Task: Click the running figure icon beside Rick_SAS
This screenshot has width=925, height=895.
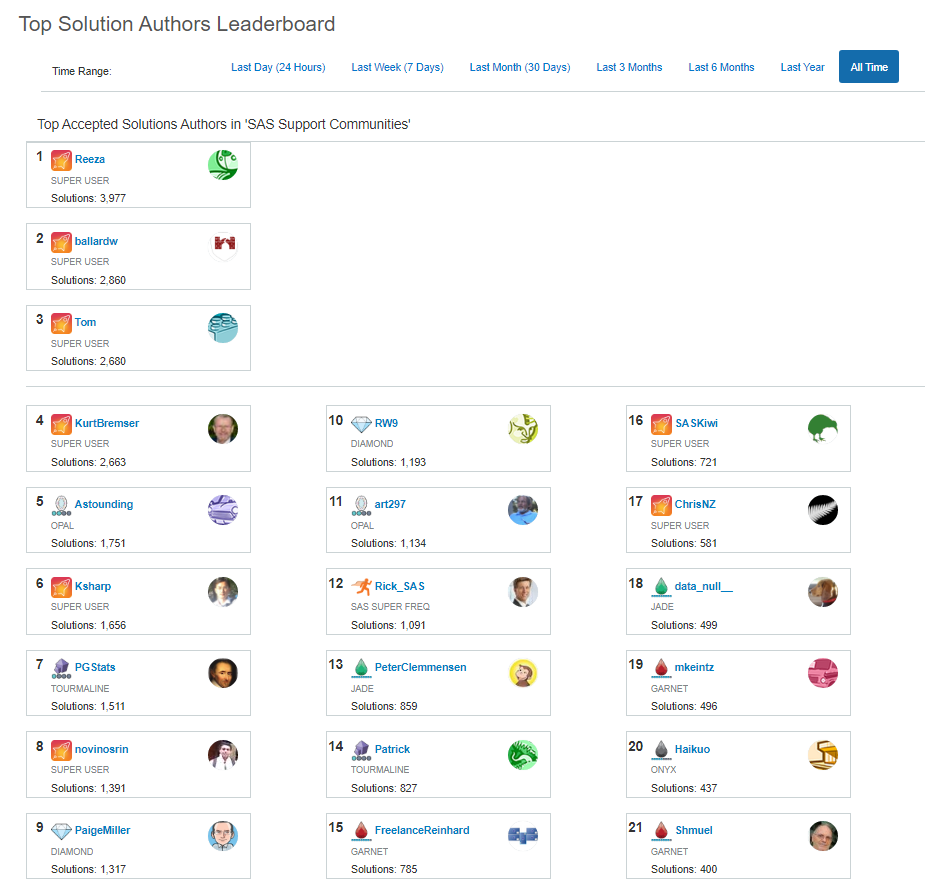Action: click(361, 586)
